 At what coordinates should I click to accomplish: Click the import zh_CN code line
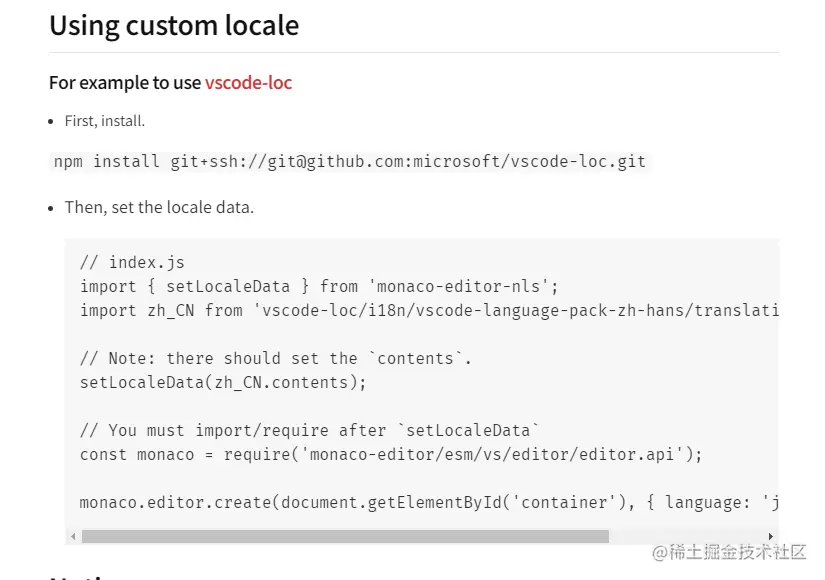point(428,310)
